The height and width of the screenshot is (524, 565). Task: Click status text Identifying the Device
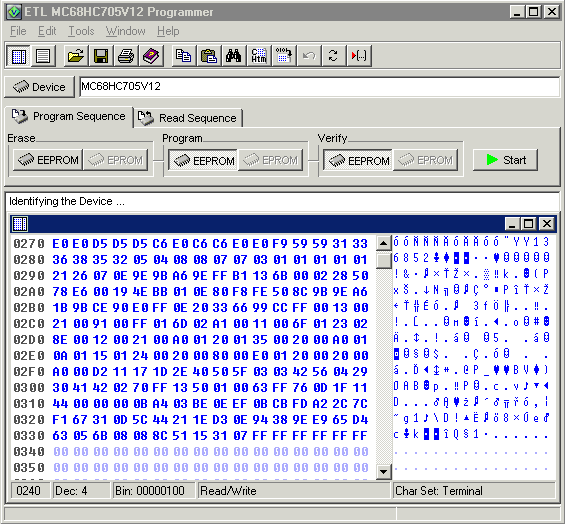(x=67, y=201)
